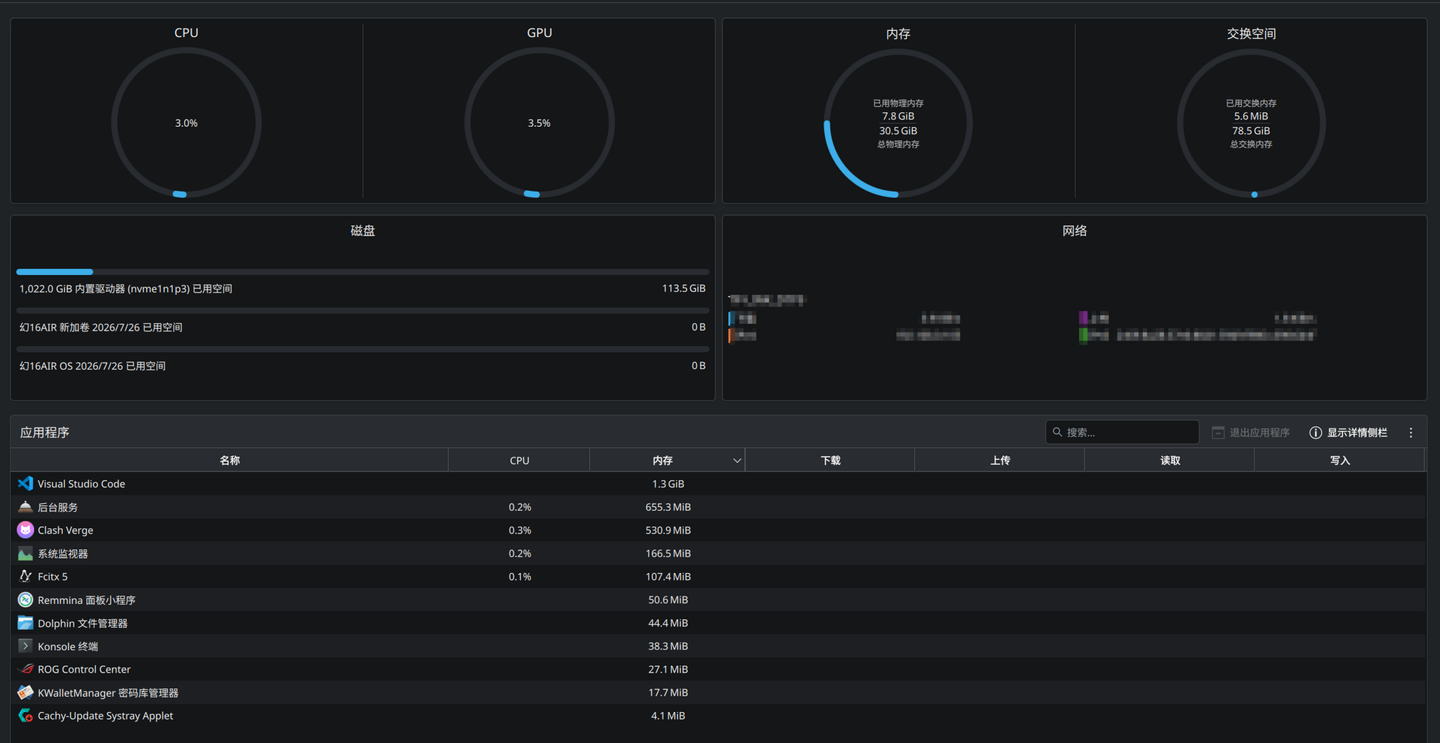Select the Cachy-Update Systray Applet icon
Image resolution: width=1440 pixels, height=743 pixels.
(25, 716)
